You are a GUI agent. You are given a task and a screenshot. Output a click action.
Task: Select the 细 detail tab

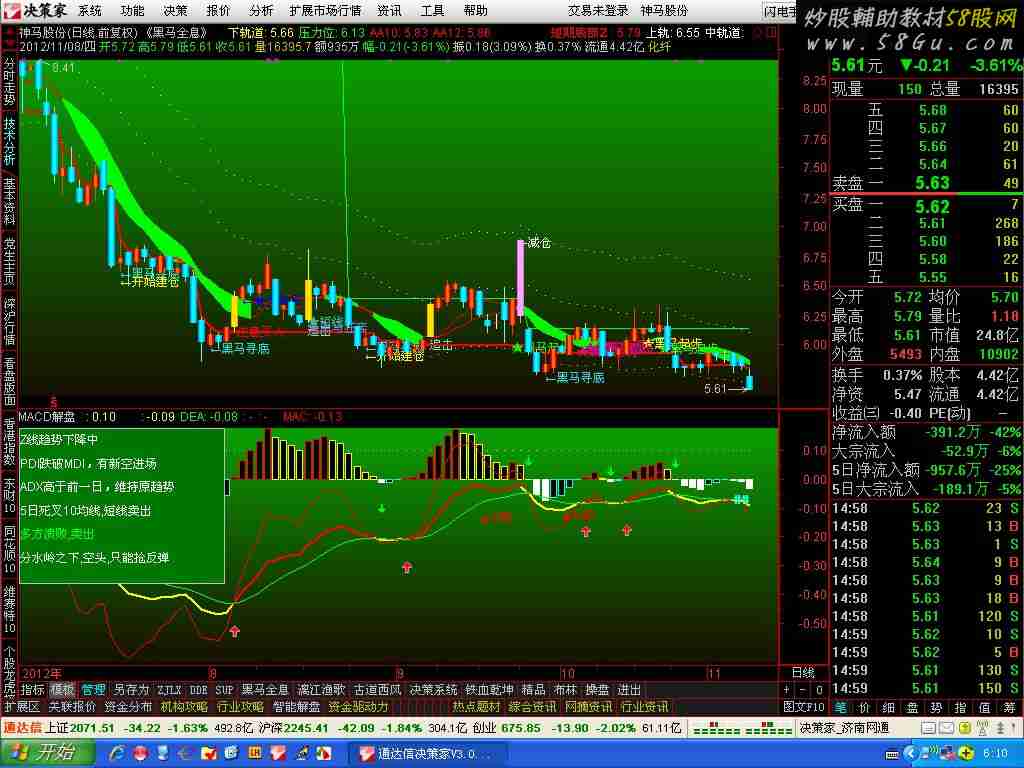(x=888, y=707)
